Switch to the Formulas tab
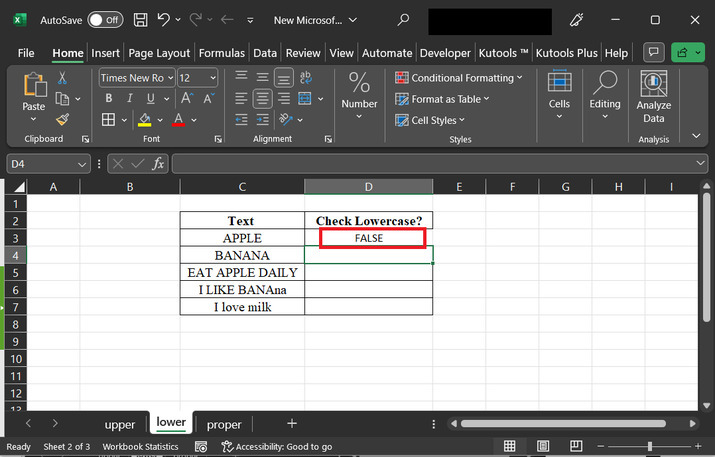Viewport: 715px width, 457px height. click(222, 53)
